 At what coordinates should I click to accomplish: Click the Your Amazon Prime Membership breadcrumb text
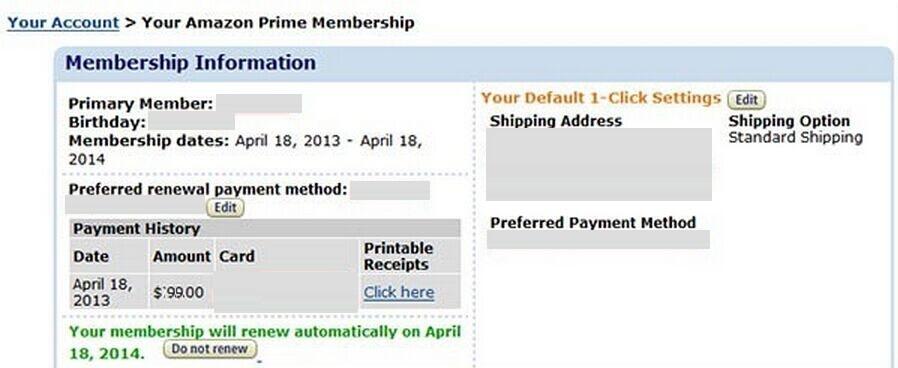(278, 23)
